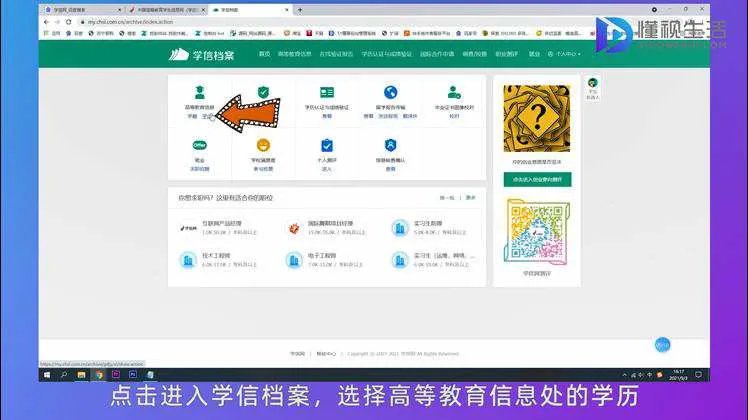Click the 互联网产品经理 company logo
This screenshot has height=420, width=748.
point(188,228)
